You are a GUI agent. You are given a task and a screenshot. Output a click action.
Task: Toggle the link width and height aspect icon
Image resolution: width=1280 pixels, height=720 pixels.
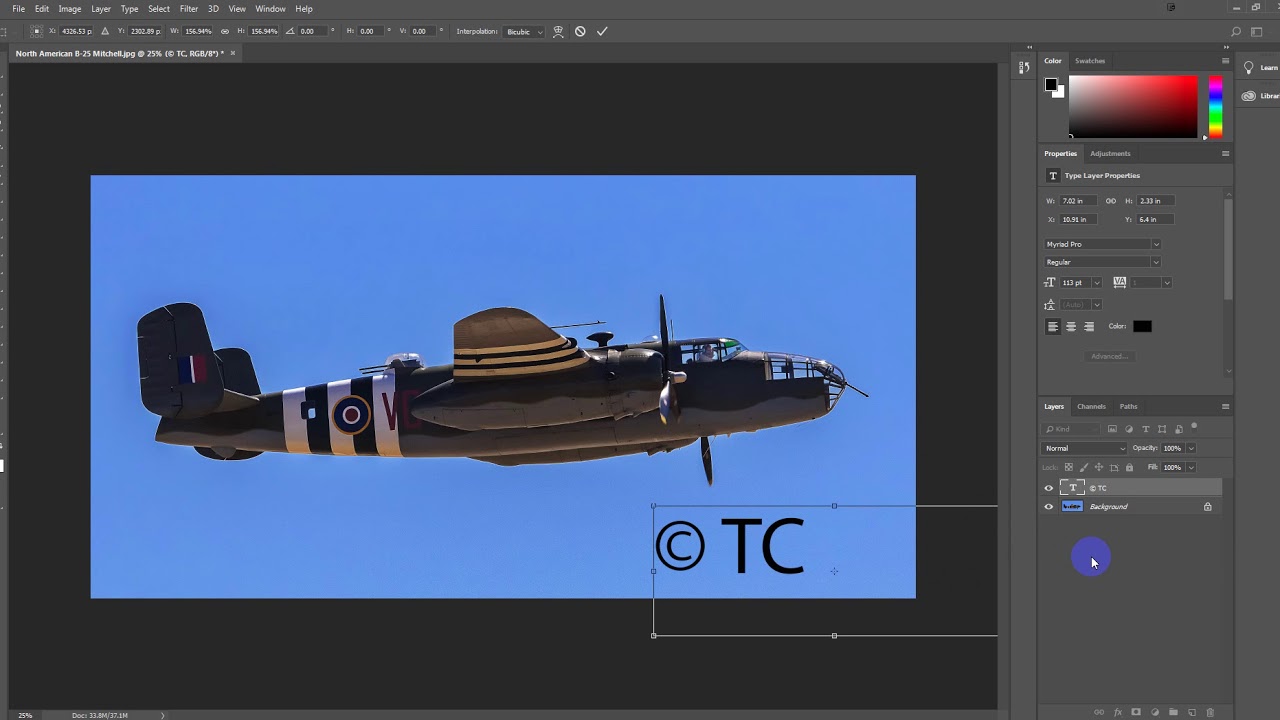224,31
